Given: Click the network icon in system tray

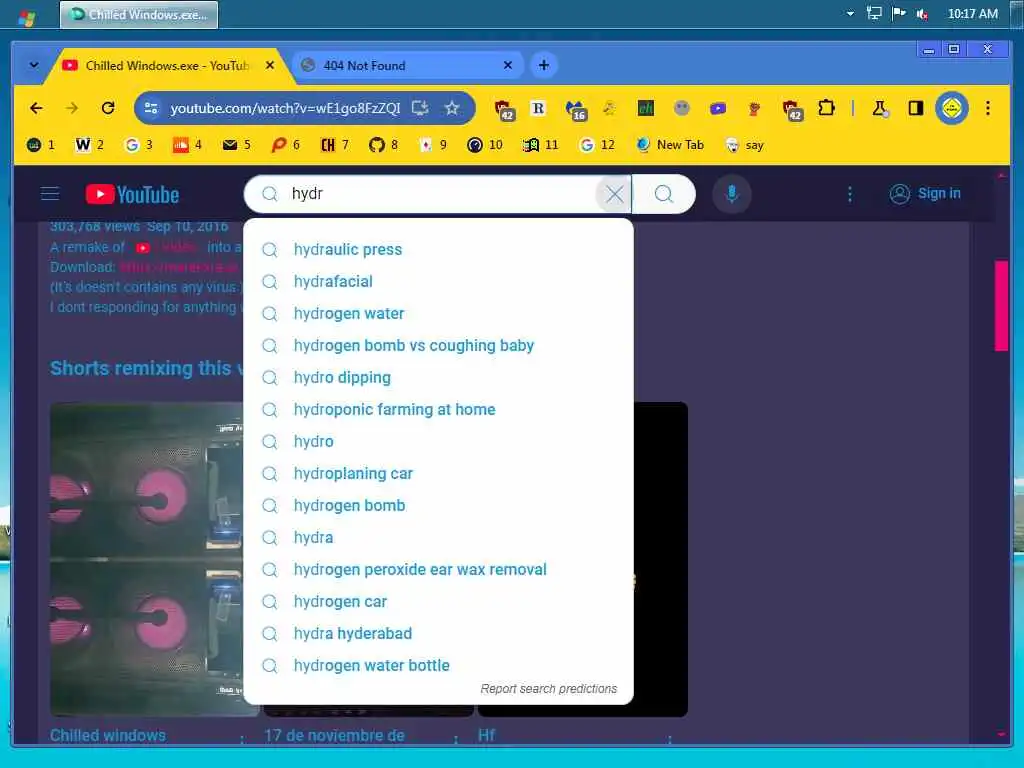Looking at the screenshot, I should (874, 13).
